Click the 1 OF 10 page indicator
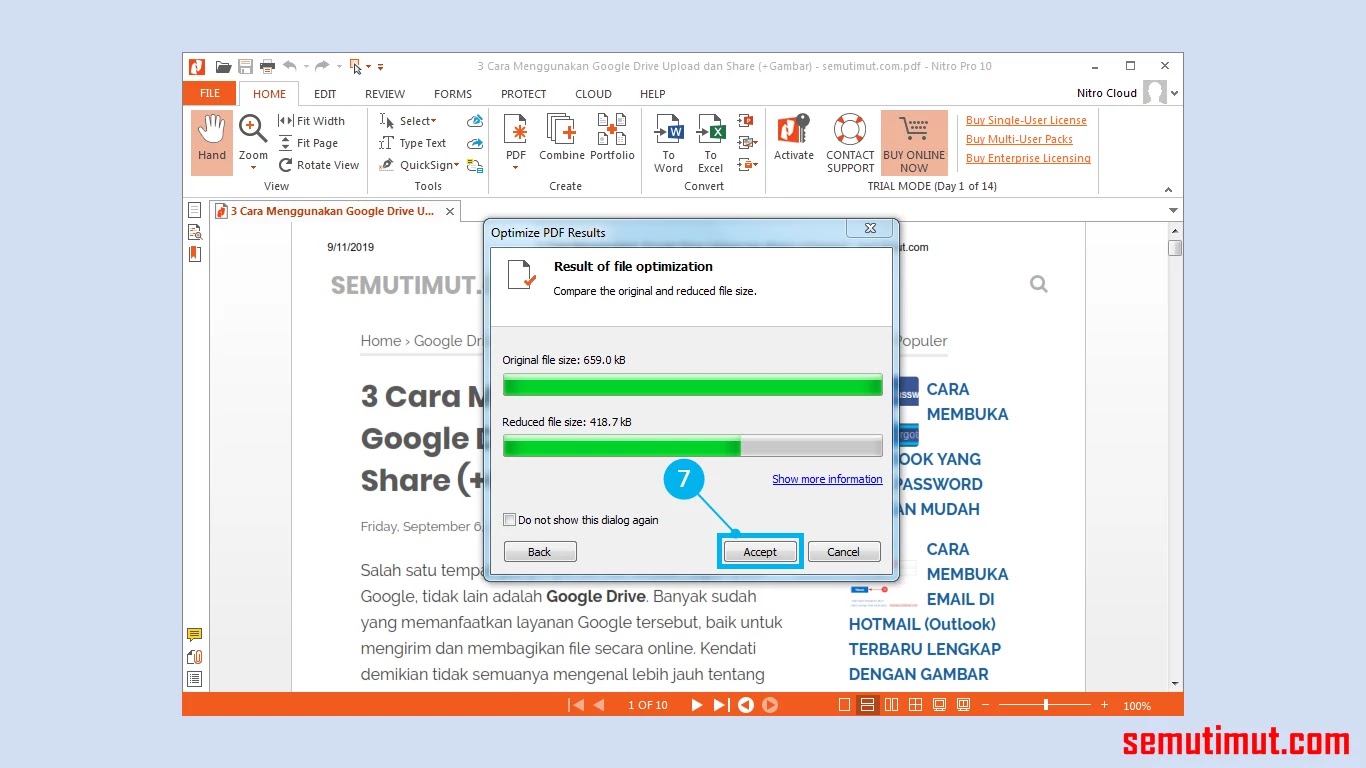This screenshot has height=768, width=1366. pyautogui.click(x=648, y=705)
